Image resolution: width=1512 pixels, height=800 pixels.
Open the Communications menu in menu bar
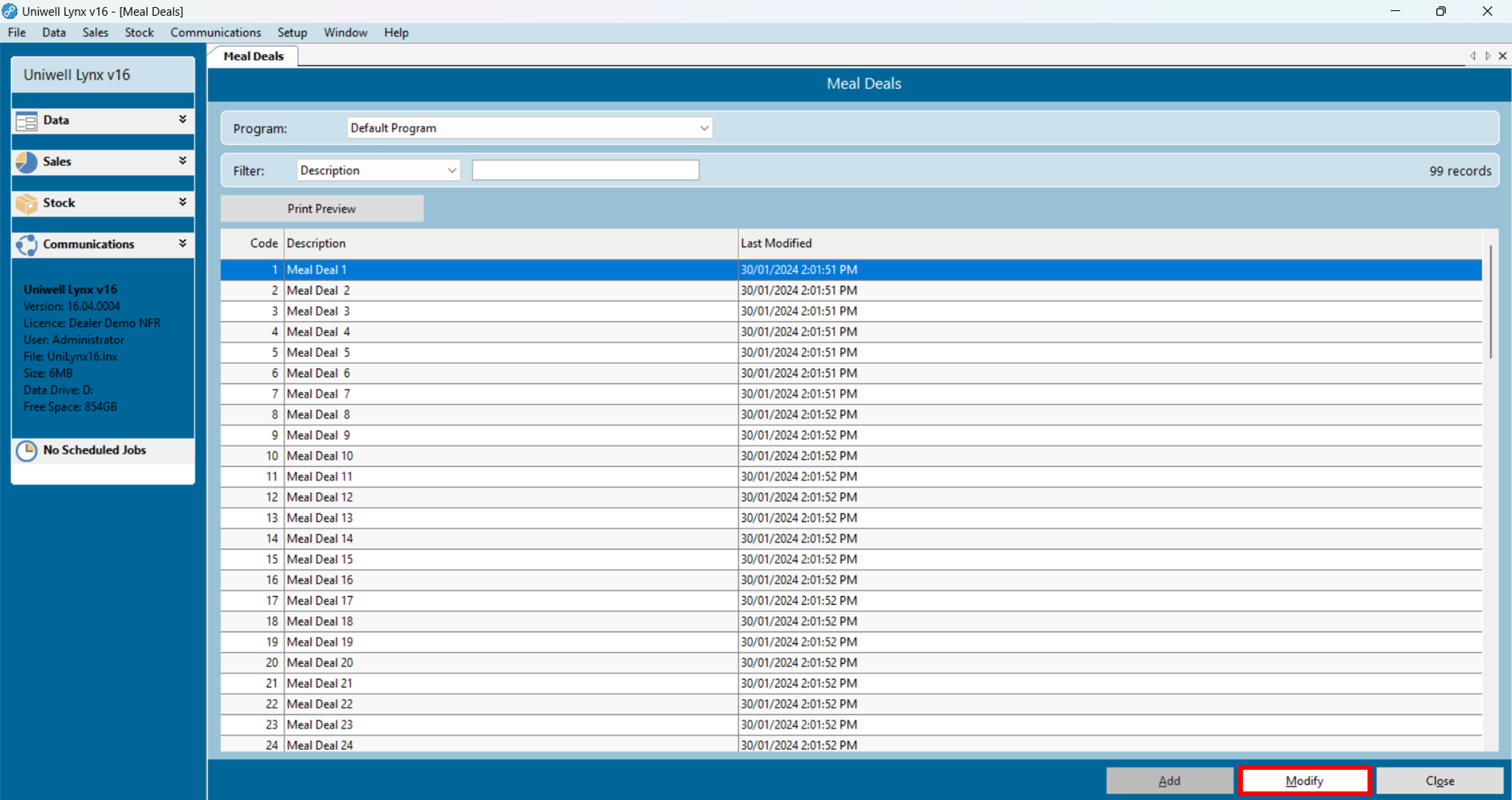click(215, 33)
